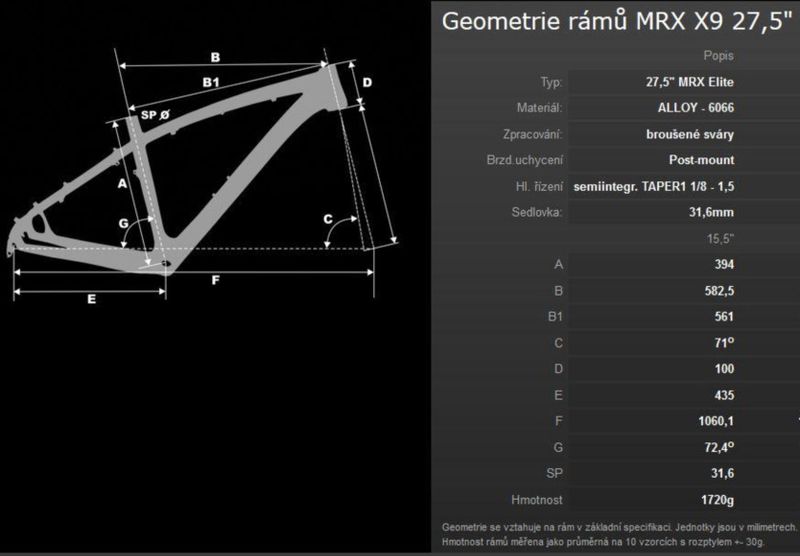Click the seat angle value '72,4°'
Screen dimensions: 800x556
[x=719, y=447]
